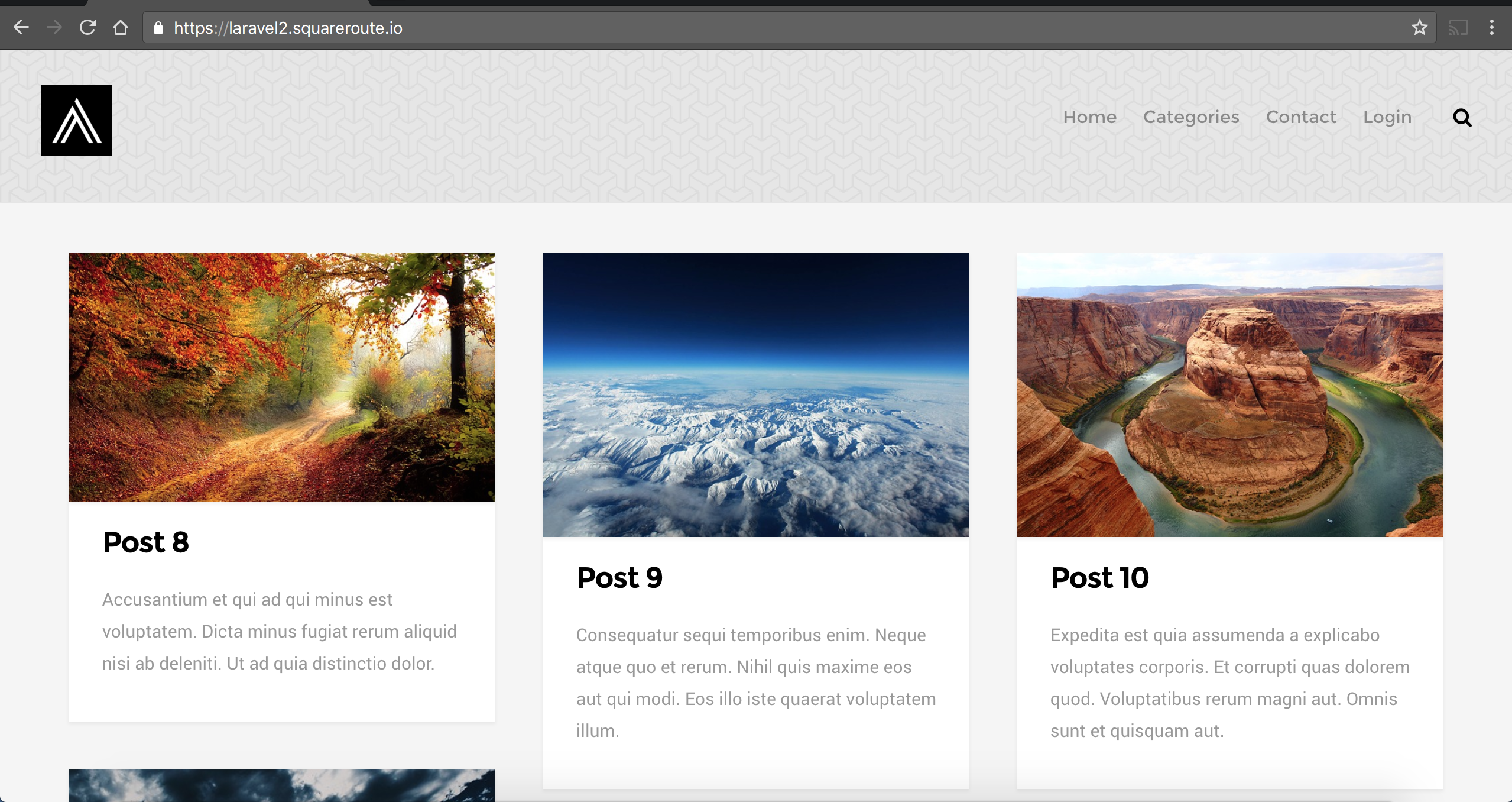This screenshot has width=1512, height=802.
Task: Open the browser three-dot menu
Action: 1492,27
